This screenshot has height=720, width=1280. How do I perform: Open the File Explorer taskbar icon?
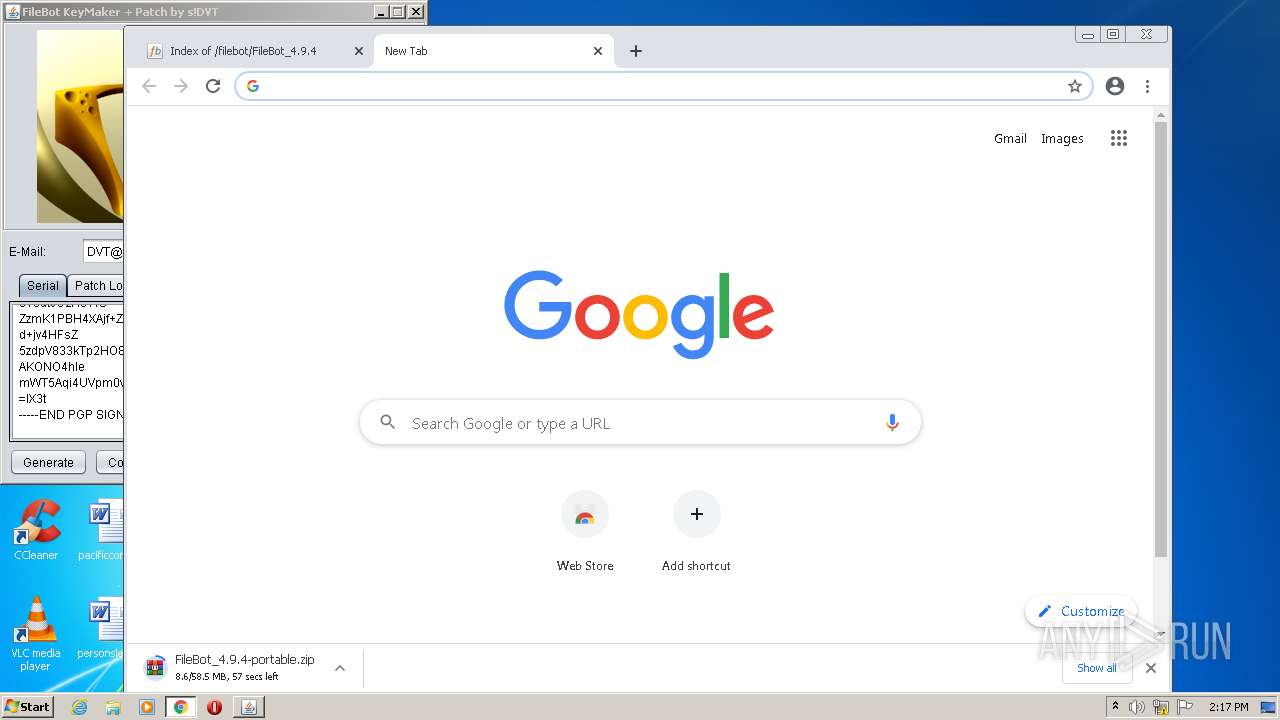pos(113,707)
